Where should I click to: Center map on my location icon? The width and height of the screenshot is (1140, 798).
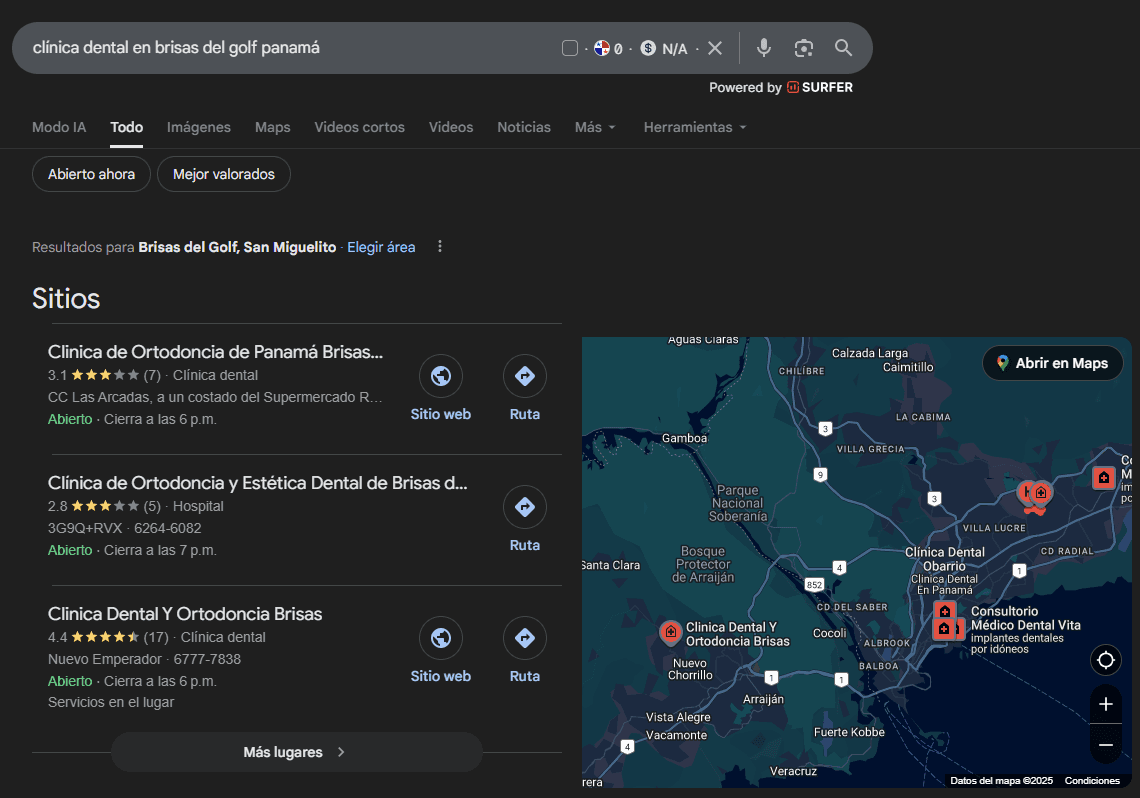point(1106,660)
